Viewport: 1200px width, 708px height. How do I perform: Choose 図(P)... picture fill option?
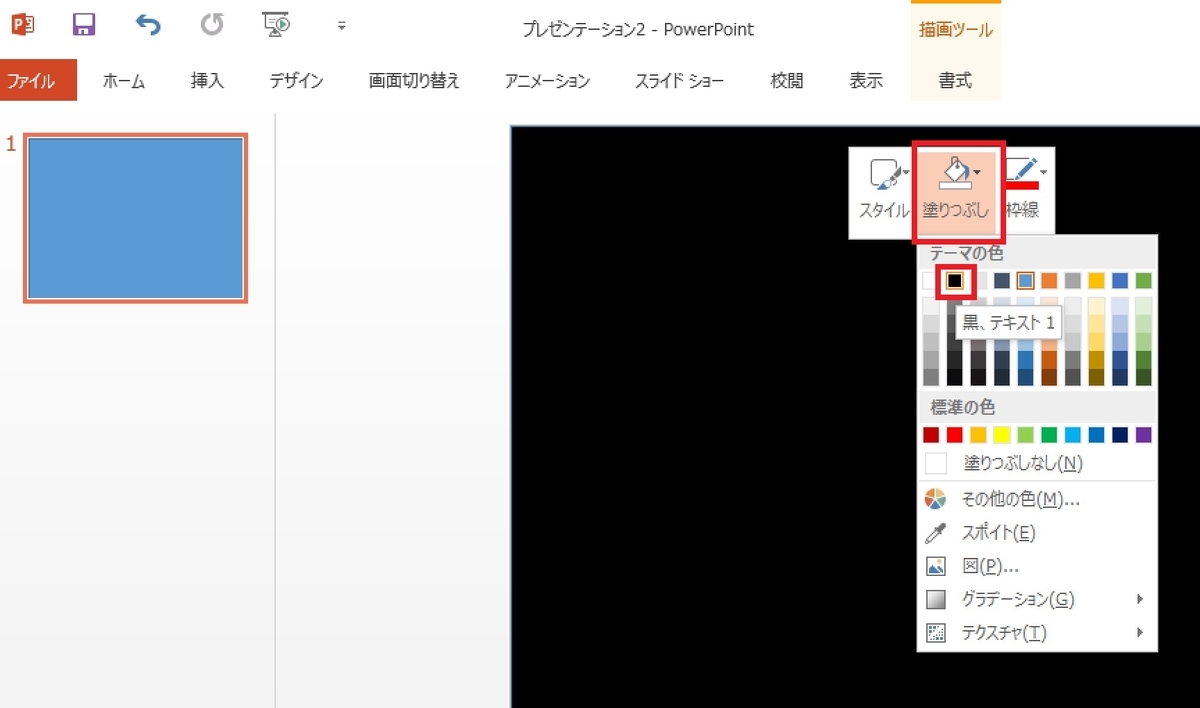pos(1037,566)
